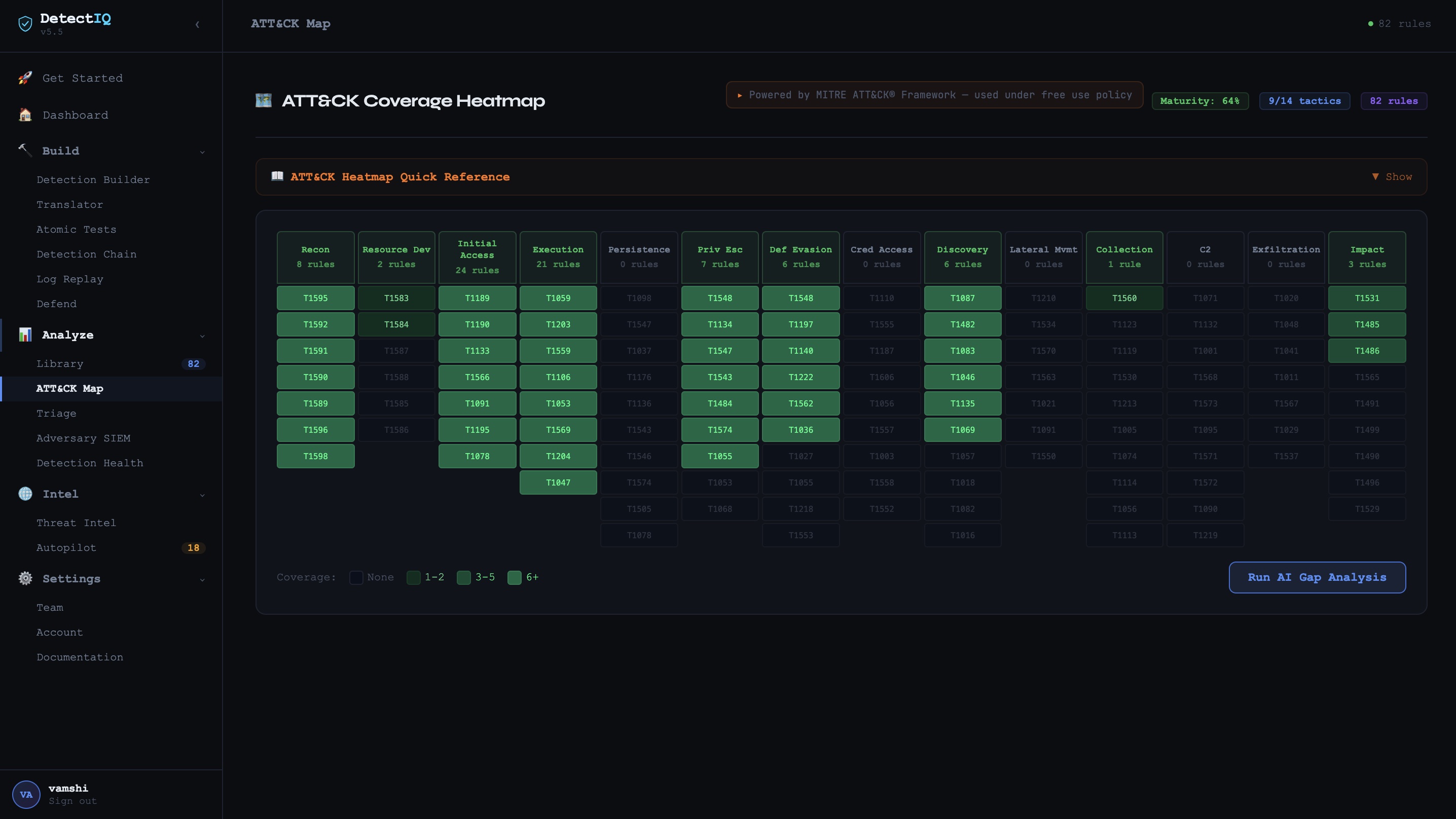The image size is (1456, 819).
Task: Click the globe icon beside Intel
Action: [25, 494]
